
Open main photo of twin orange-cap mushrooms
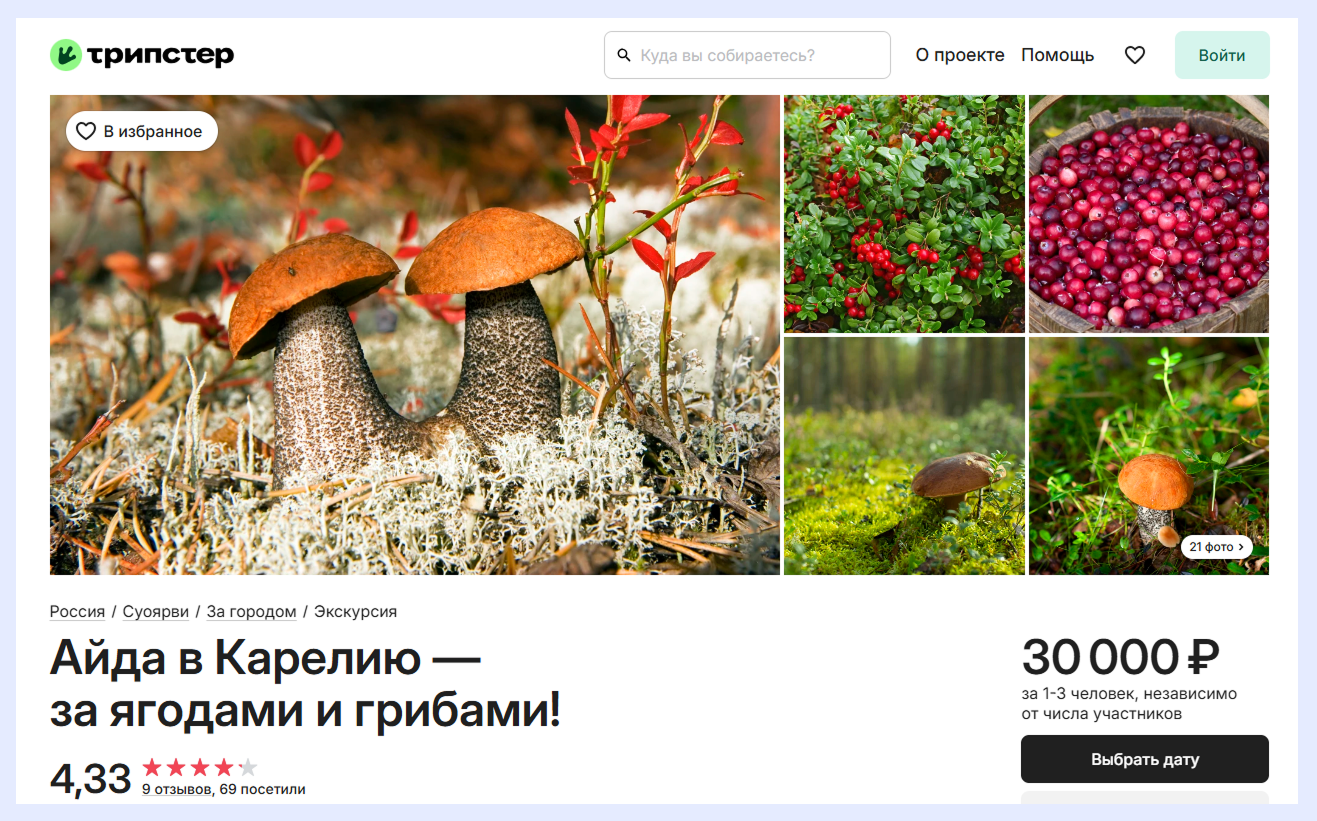click(x=415, y=335)
